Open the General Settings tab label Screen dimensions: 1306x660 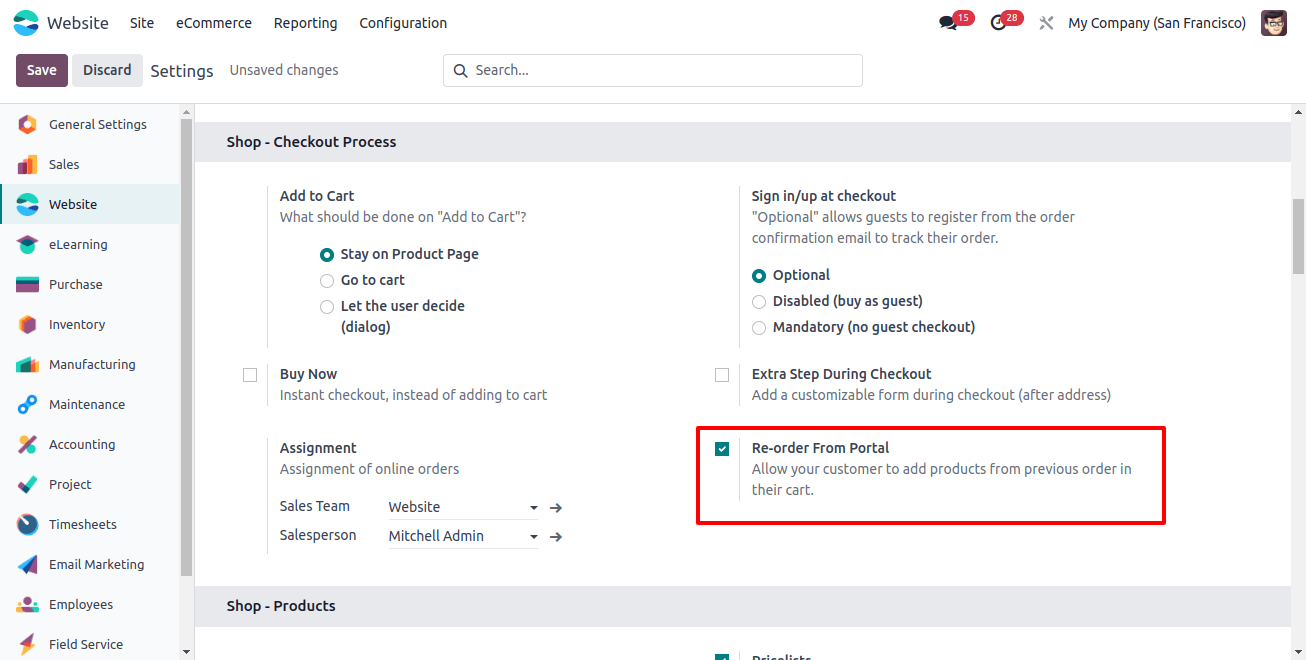(x=98, y=124)
